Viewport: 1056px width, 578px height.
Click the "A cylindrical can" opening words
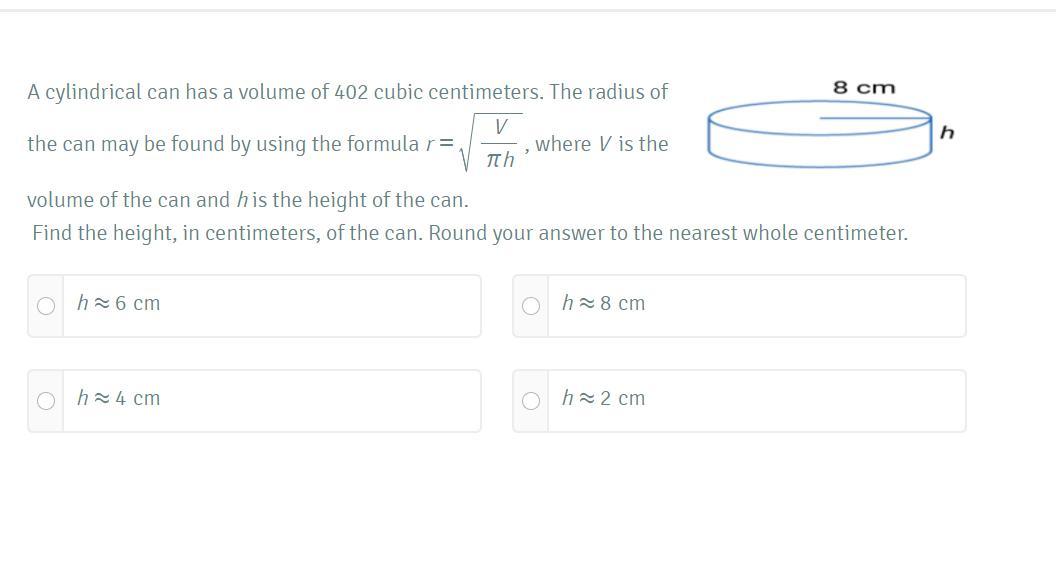click(x=99, y=92)
